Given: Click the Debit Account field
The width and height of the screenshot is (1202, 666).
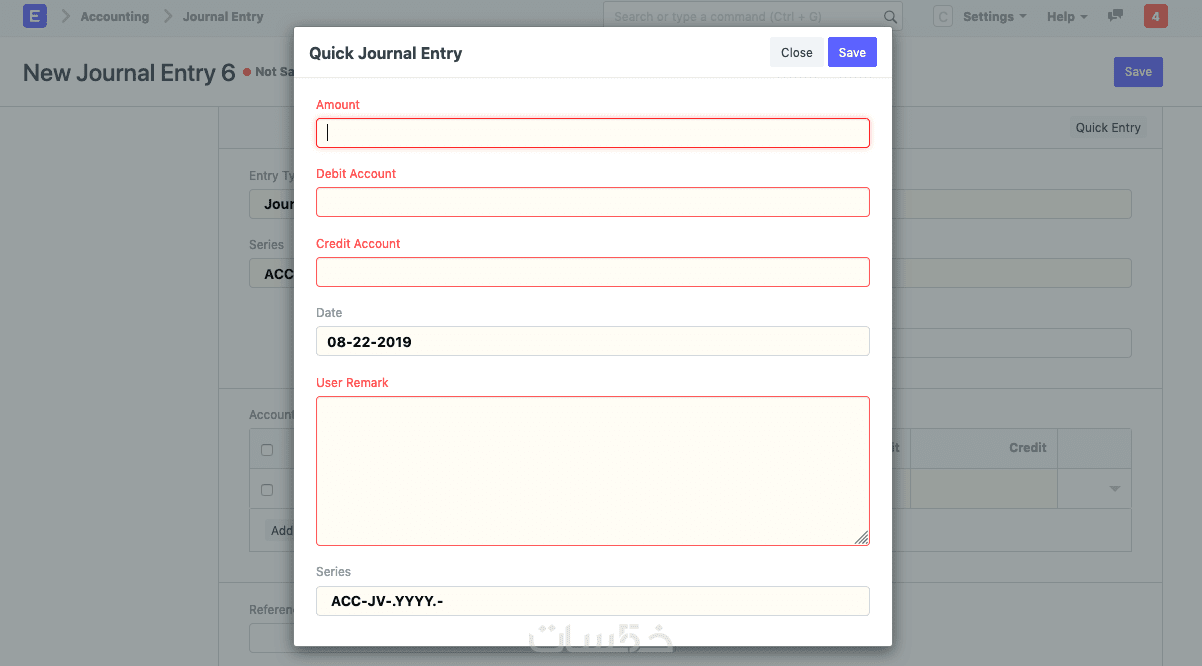Looking at the screenshot, I should coord(593,202).
